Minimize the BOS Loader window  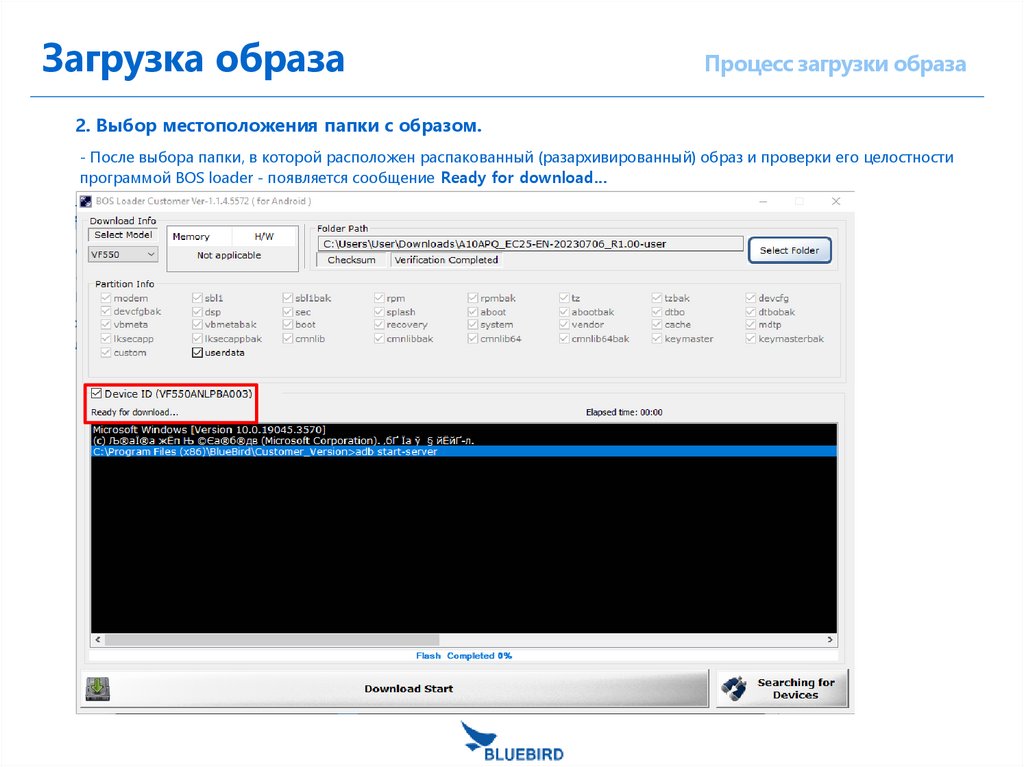tap(763, 201)
